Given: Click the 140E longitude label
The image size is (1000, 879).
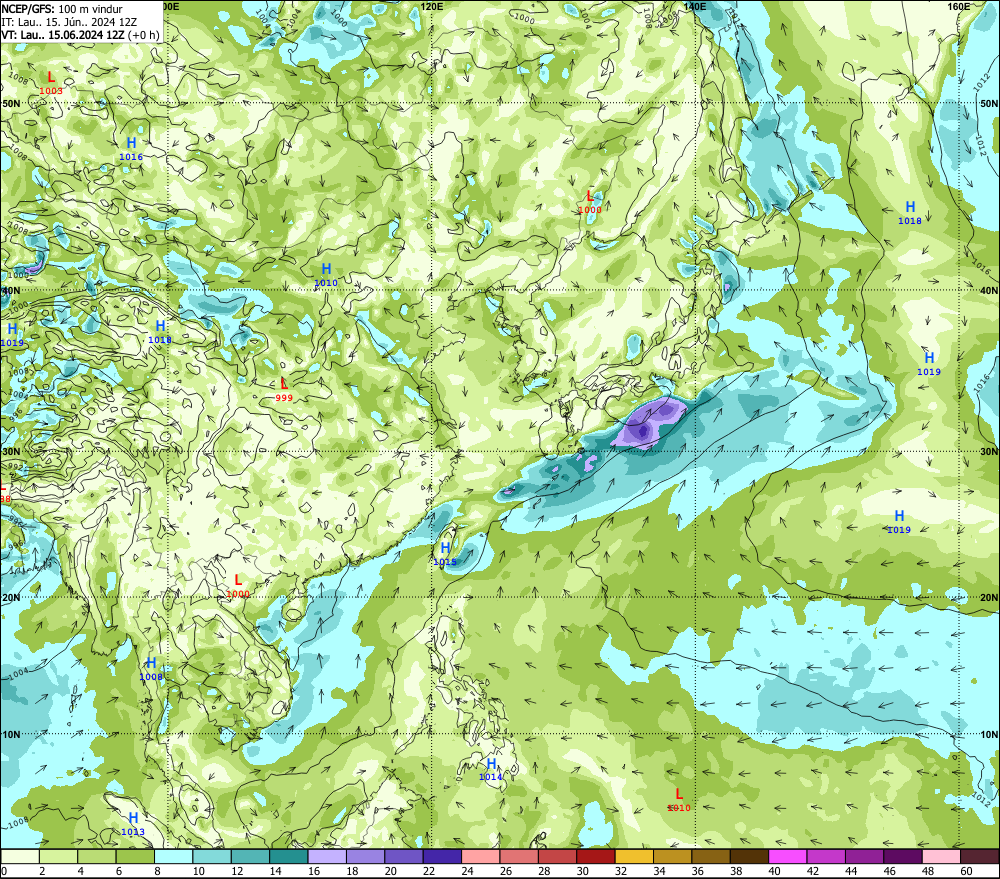Looking at the screenshot, I should point(695,6).
